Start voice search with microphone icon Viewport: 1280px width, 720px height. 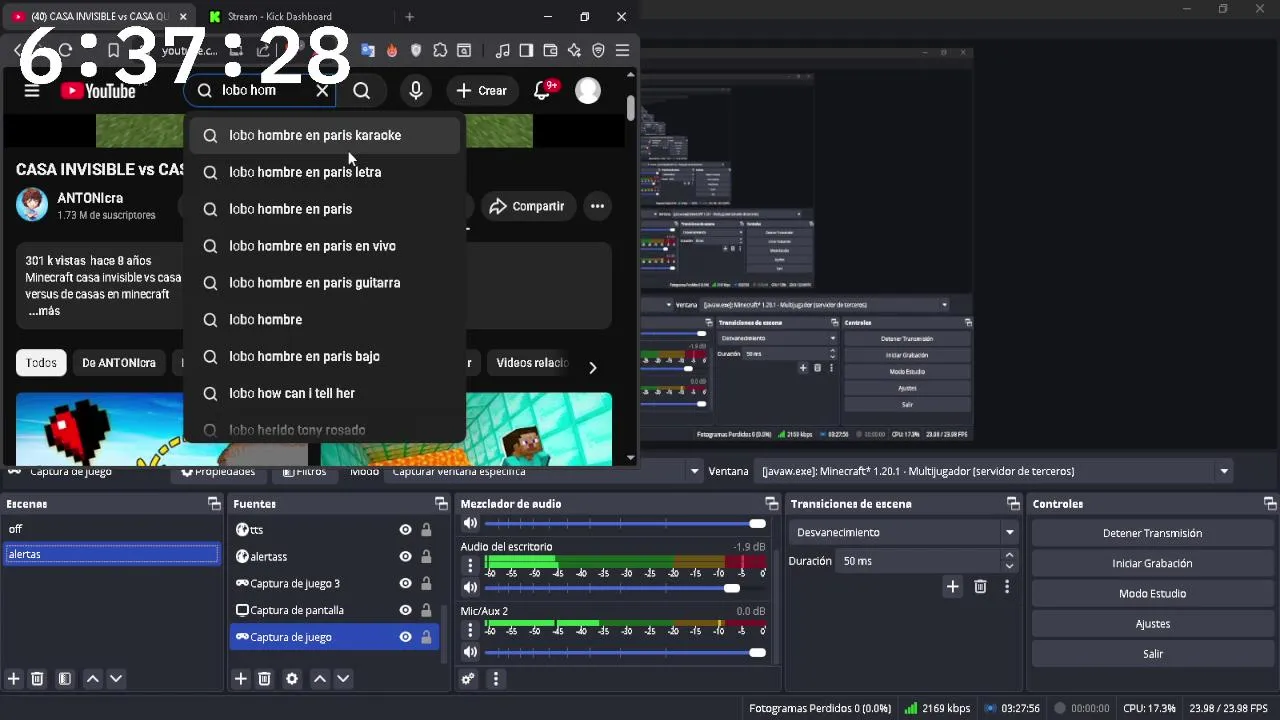click(x=416, y=91)
